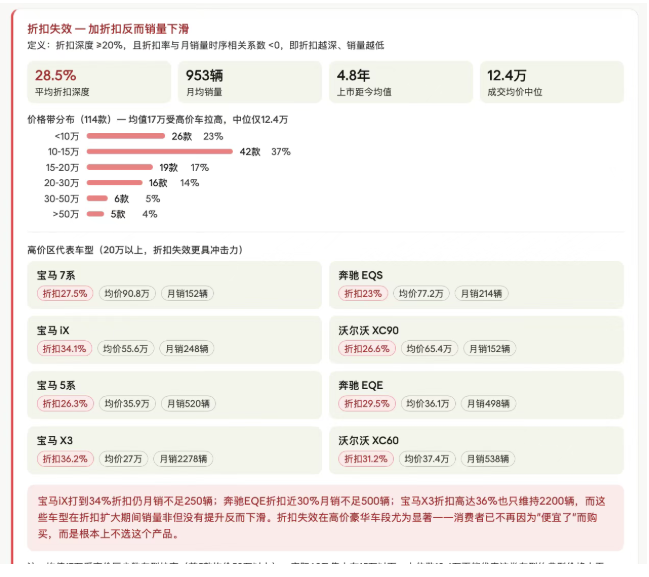Click 折扣26.3% tag on 宝马 5系
The image size is (649, 577).
[x=65, y=404]
